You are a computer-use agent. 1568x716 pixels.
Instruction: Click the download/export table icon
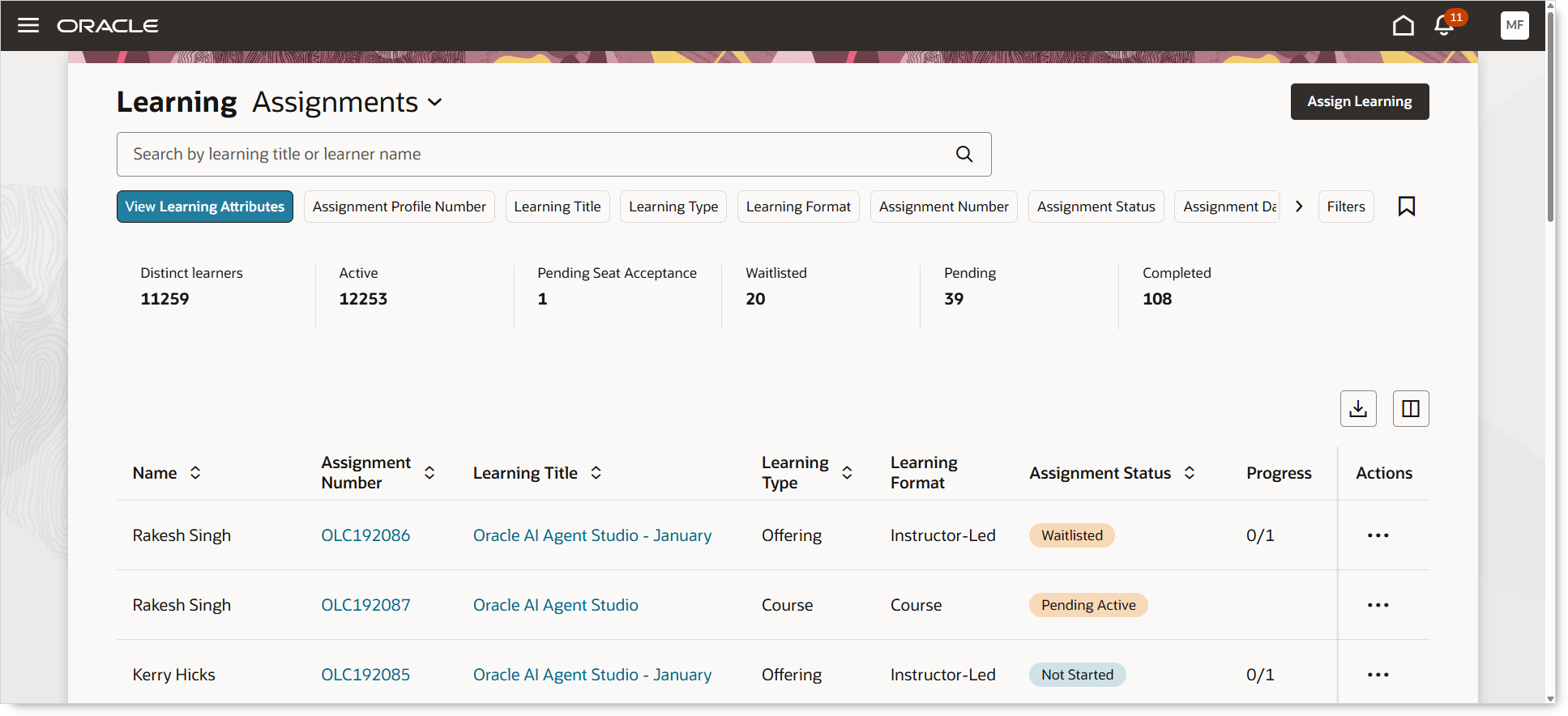pyautogui.click(x=1359, y=408)
